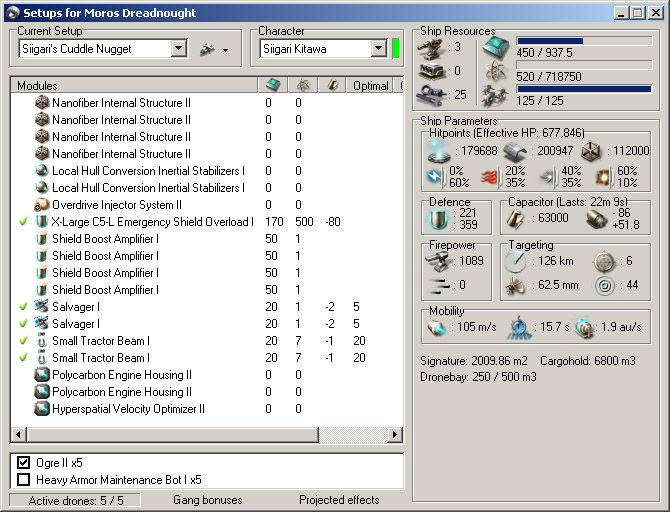Click the first Nanofiber Internal Structure II icon
Viewport: 670px width, 512px height.
click(42, 103)
